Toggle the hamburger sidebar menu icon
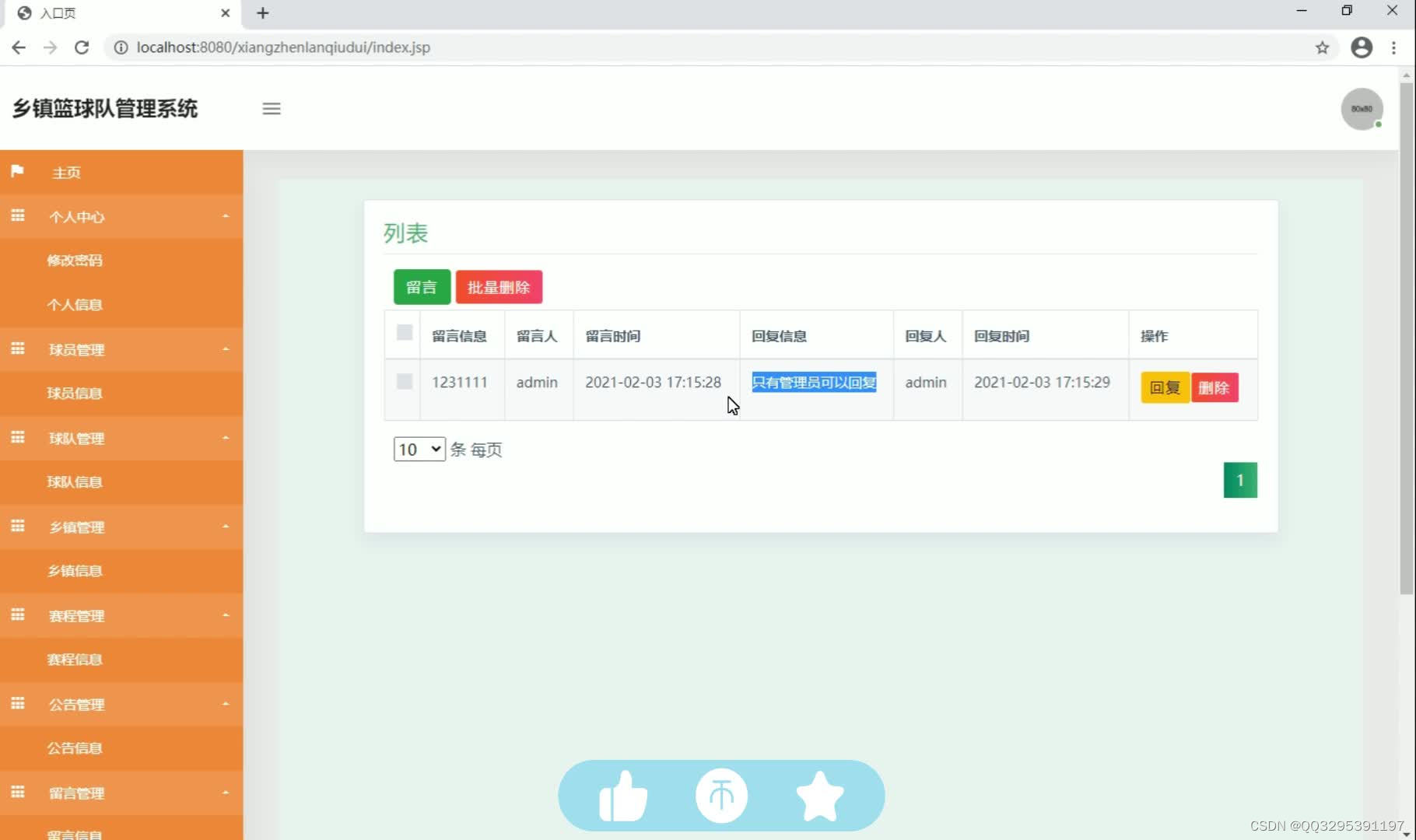 [272, 109]
